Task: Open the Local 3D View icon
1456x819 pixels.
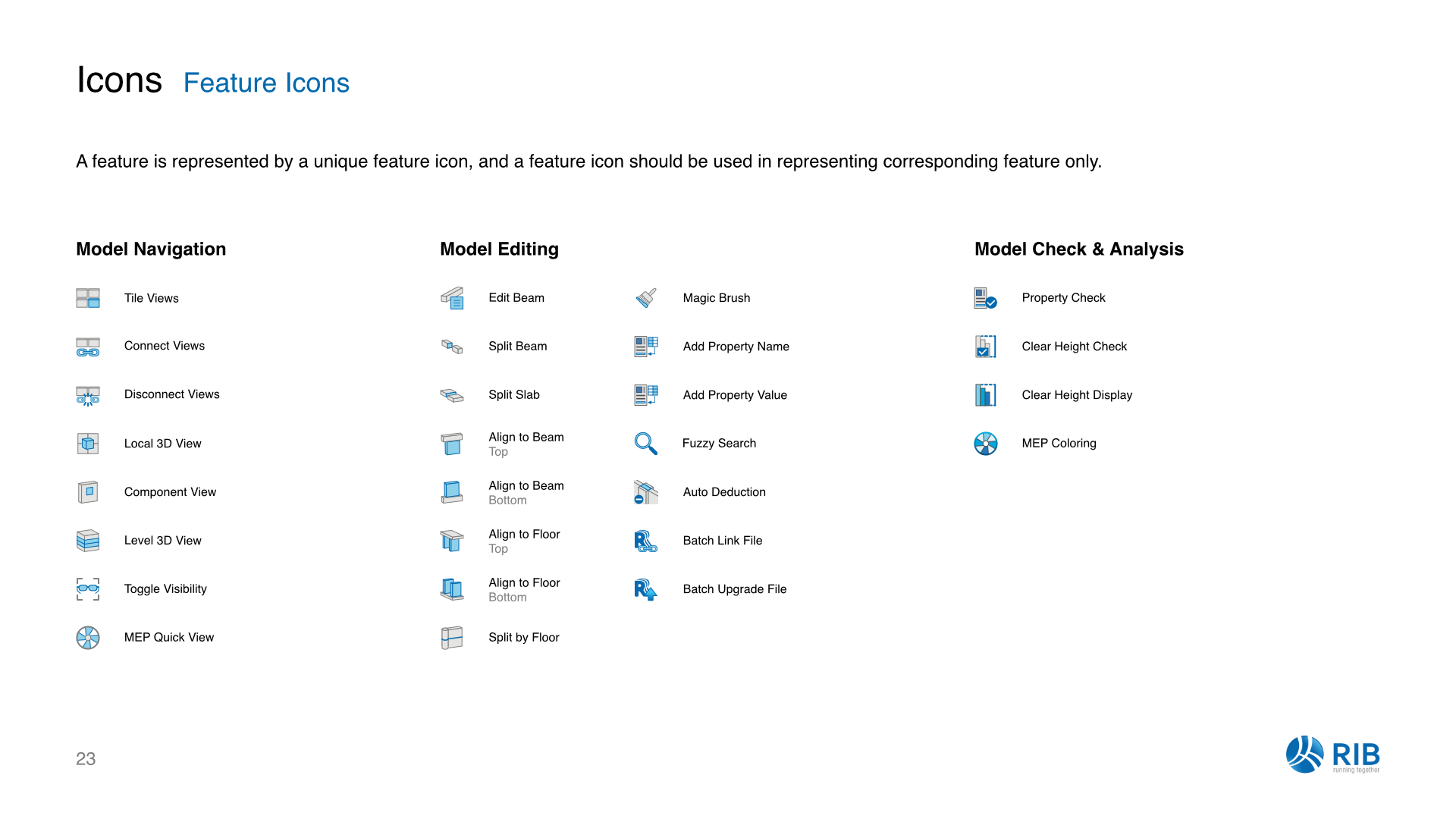Action: tap(88, 444)
